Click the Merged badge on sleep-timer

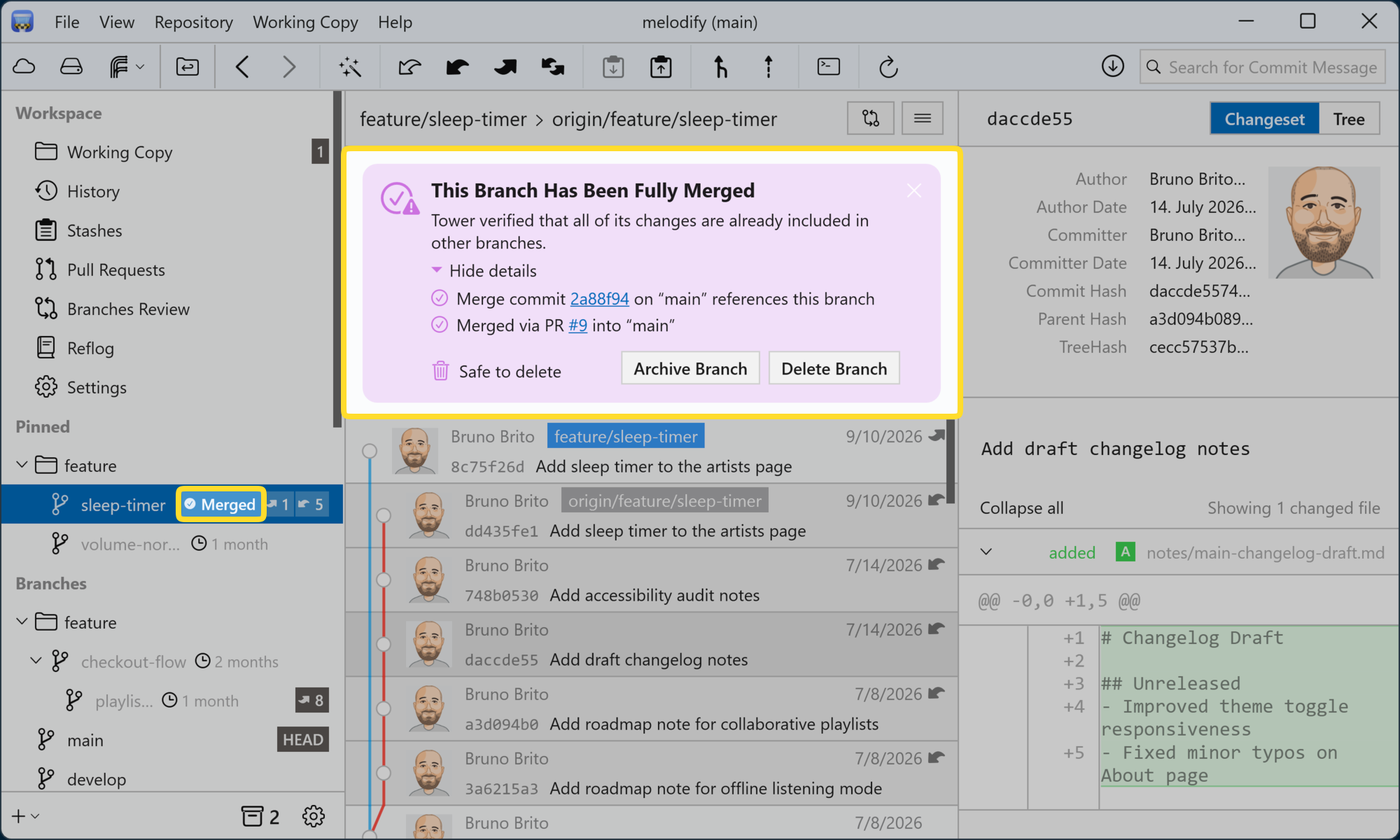click(220, 504)
